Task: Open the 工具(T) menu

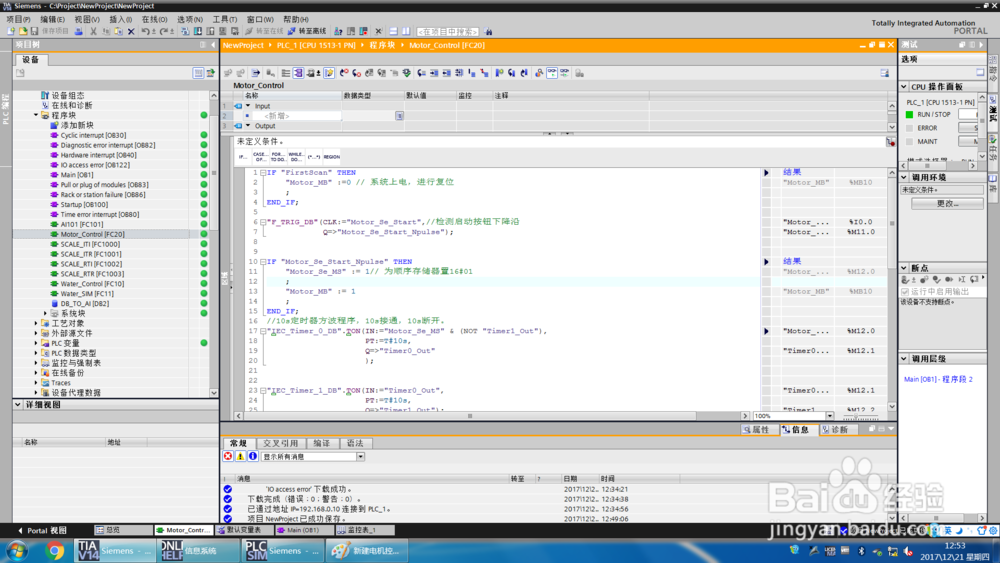Action: (224, 19)
